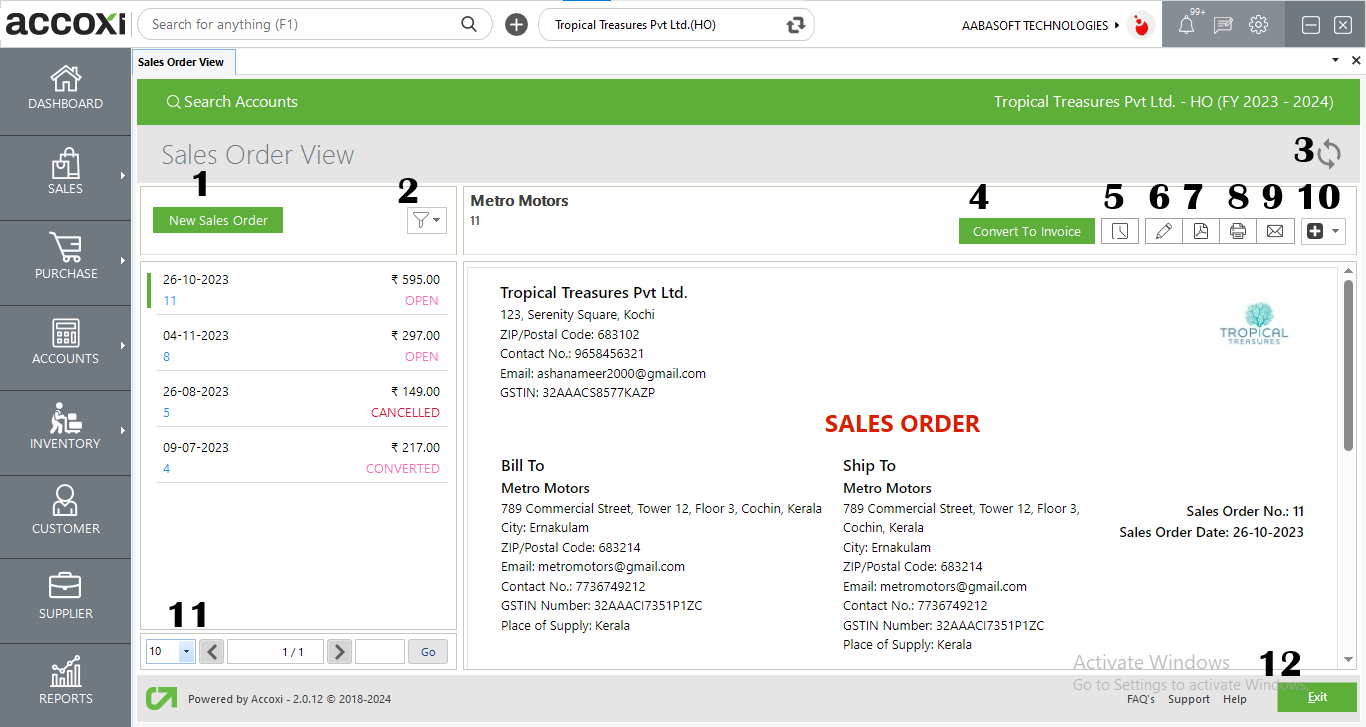Expand the plus button dropdown arrow
The image size is (1366, 727).
click(1337, 231)
